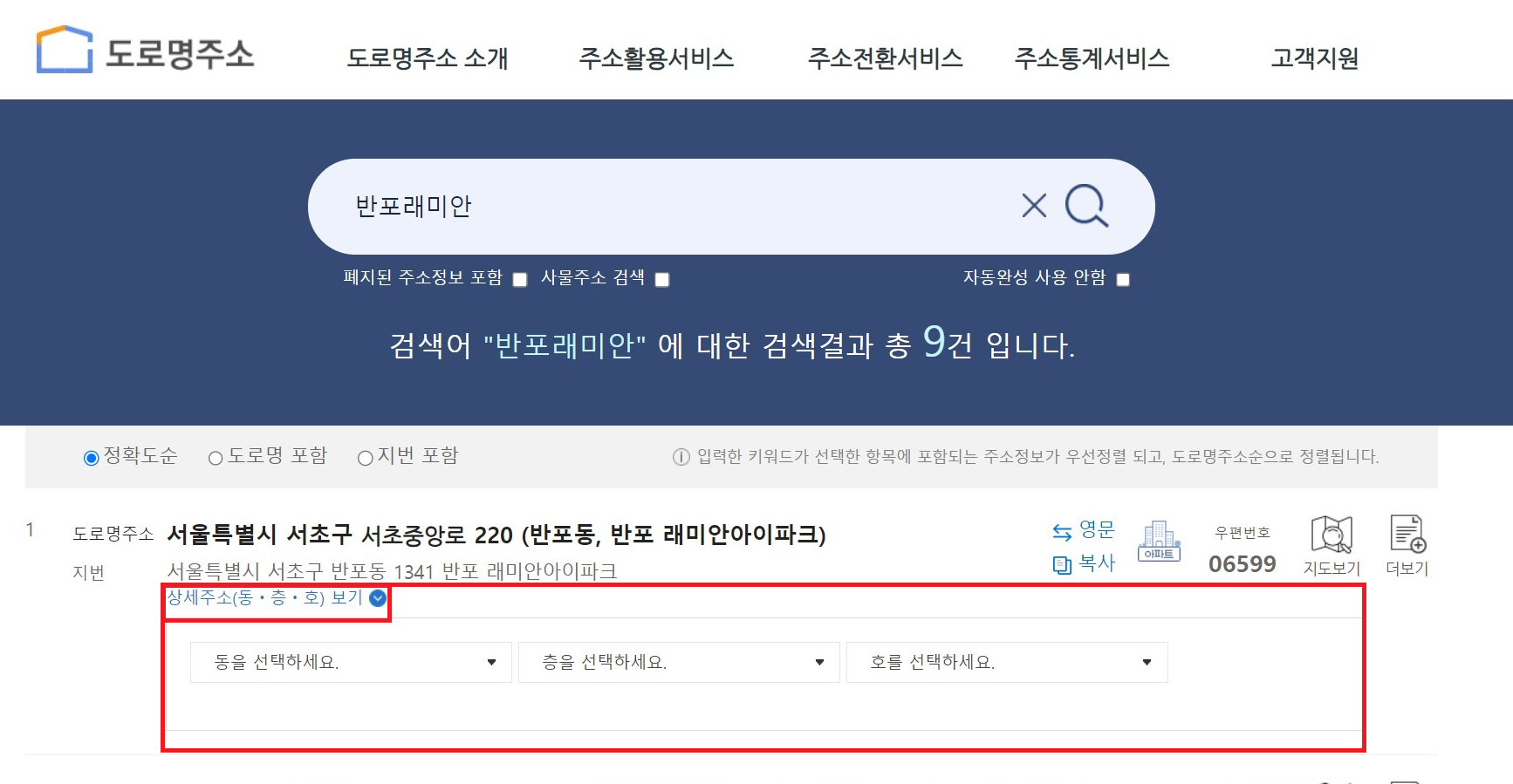
Task: Open the 층을 선택하세요 dropdown
Action: point(679,662)
